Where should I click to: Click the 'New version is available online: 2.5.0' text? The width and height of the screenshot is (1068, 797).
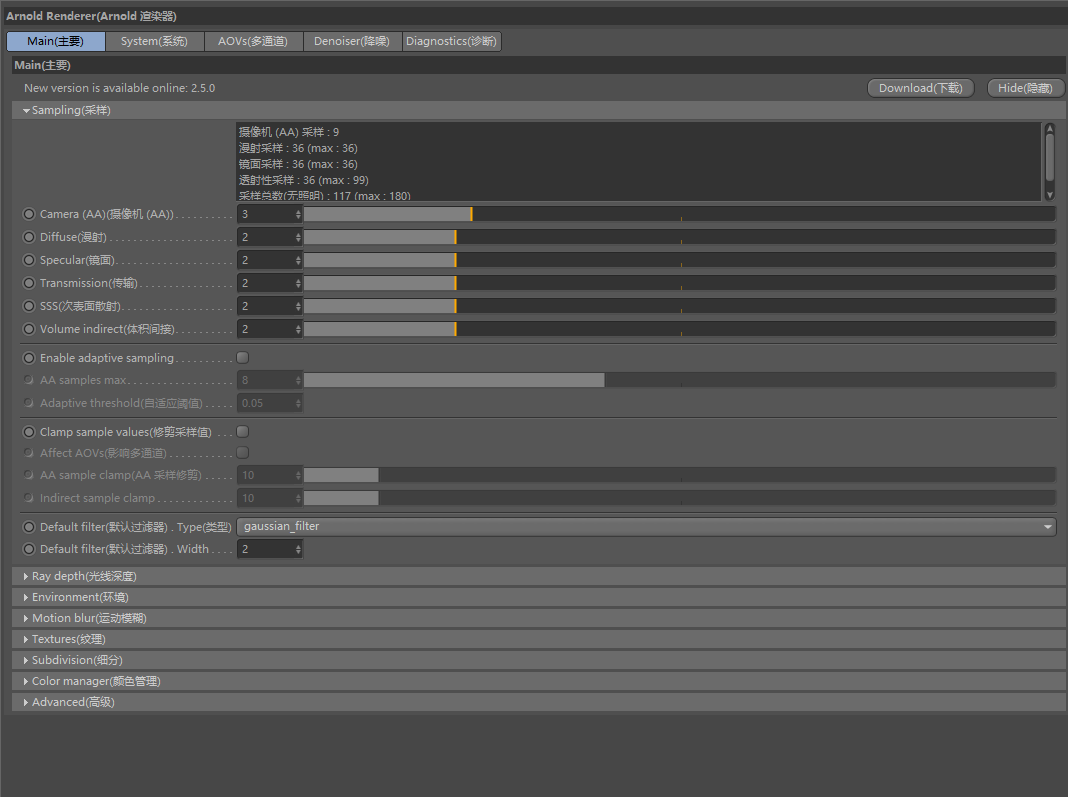119,88
